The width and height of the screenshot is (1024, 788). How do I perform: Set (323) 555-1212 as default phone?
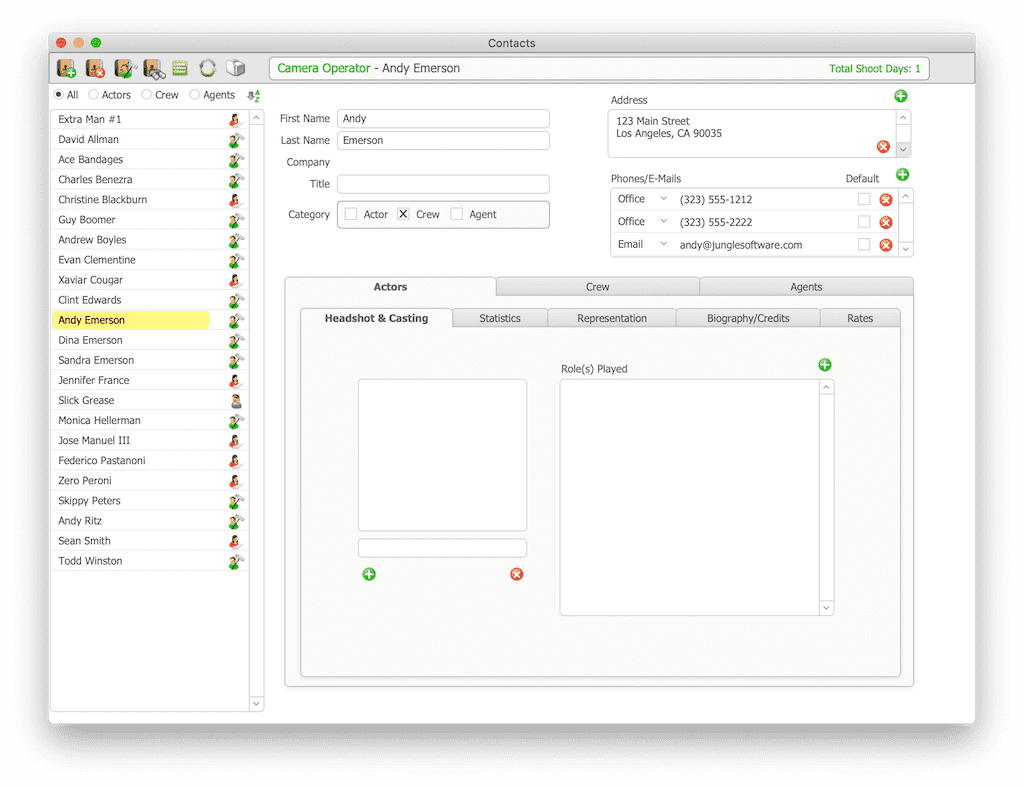pyautogui.click(x=864, y=199)
